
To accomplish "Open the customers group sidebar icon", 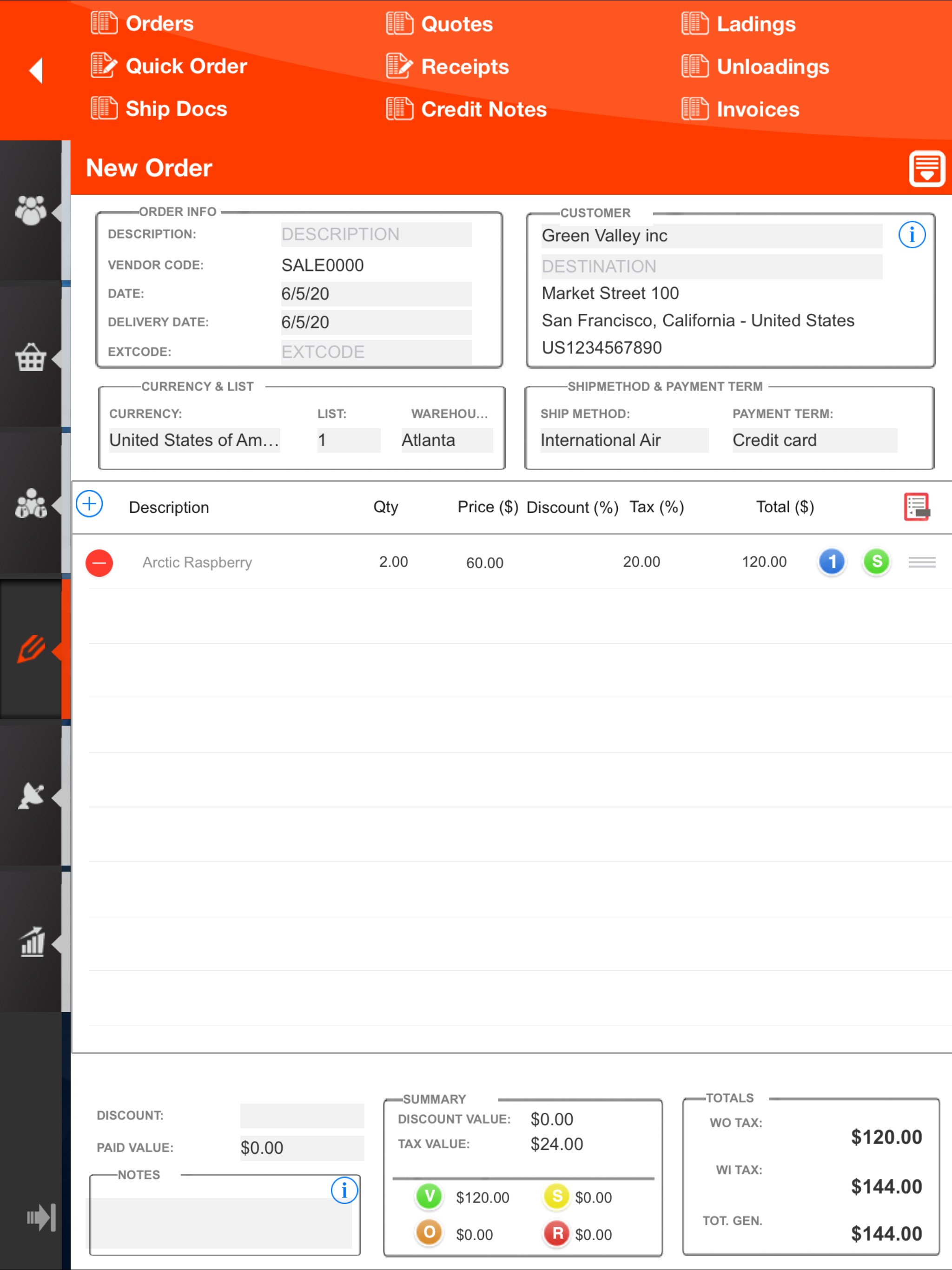I will 31,211.
